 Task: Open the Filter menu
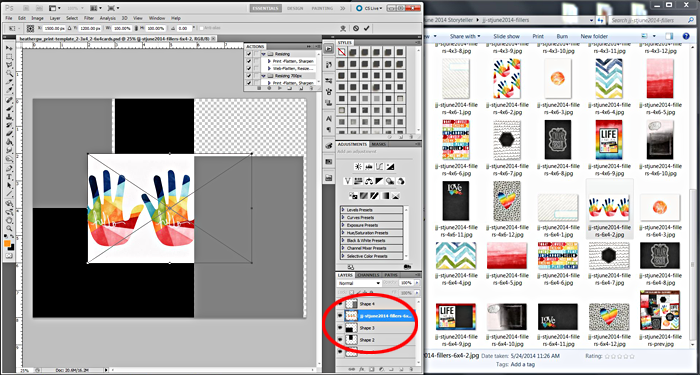click(89, 18)
